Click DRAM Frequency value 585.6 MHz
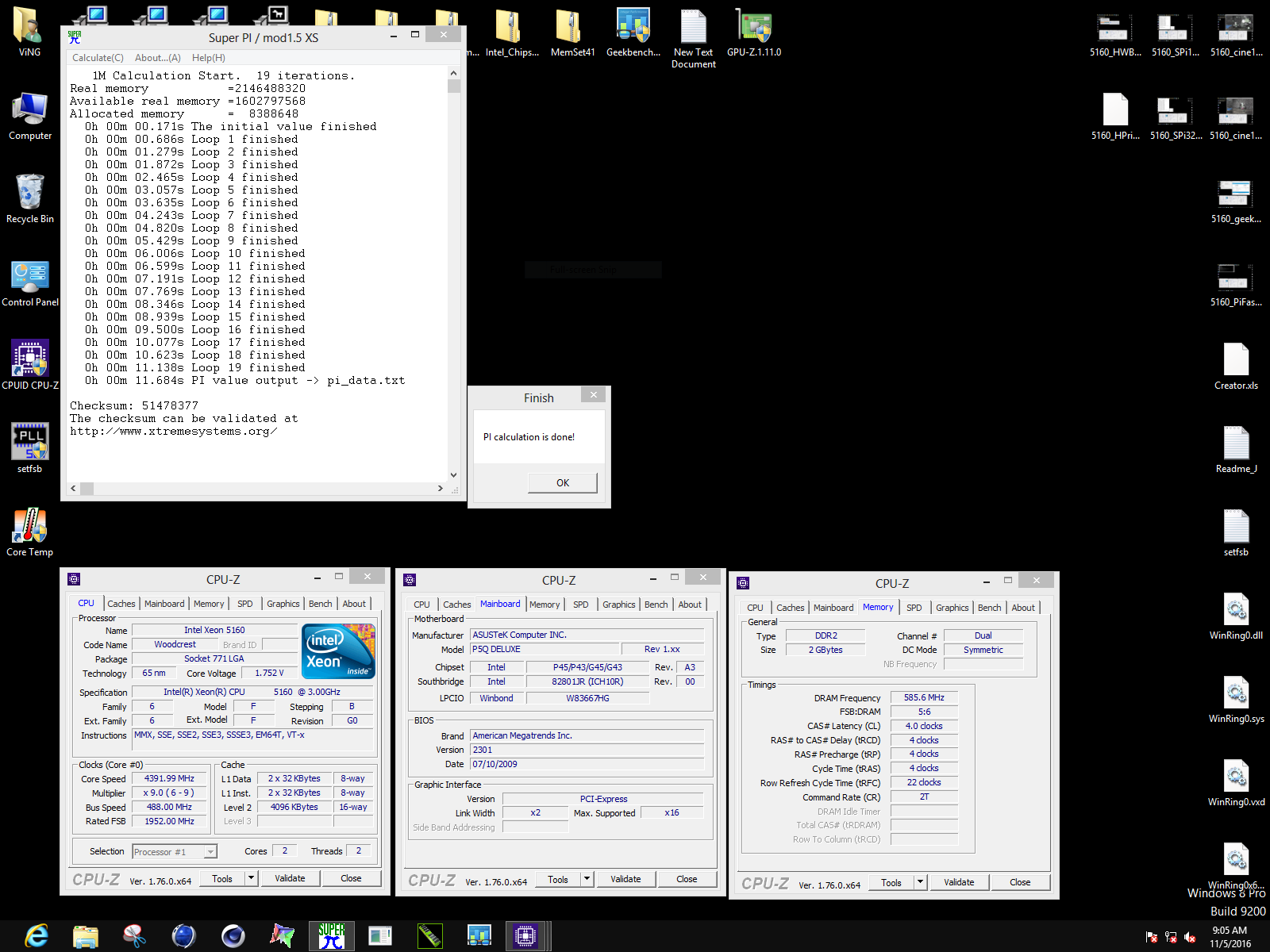1270x952 pixels. (x=924, y=698)
